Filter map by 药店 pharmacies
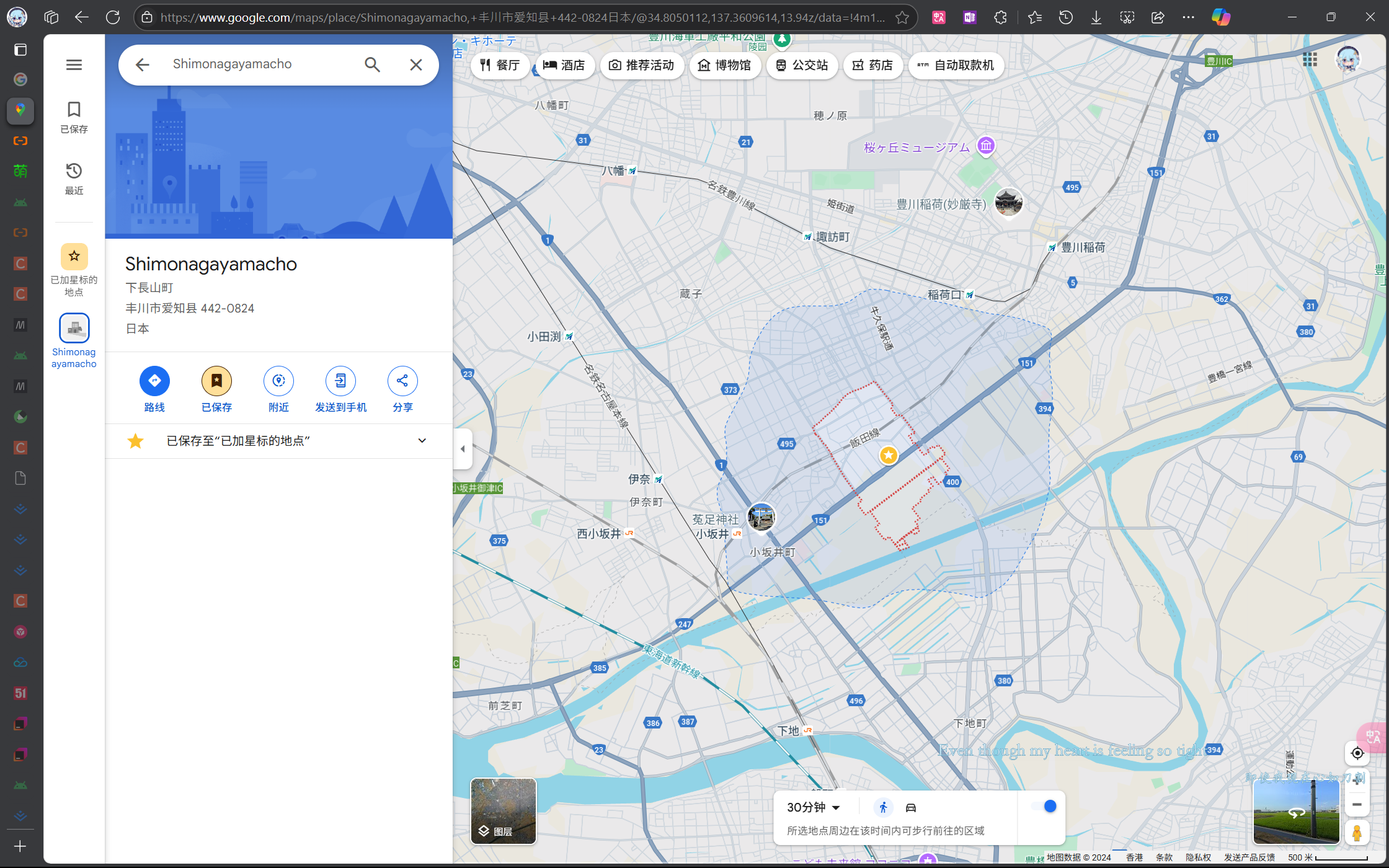Viewport: 1389px width, 868px height. coord(872,65)
